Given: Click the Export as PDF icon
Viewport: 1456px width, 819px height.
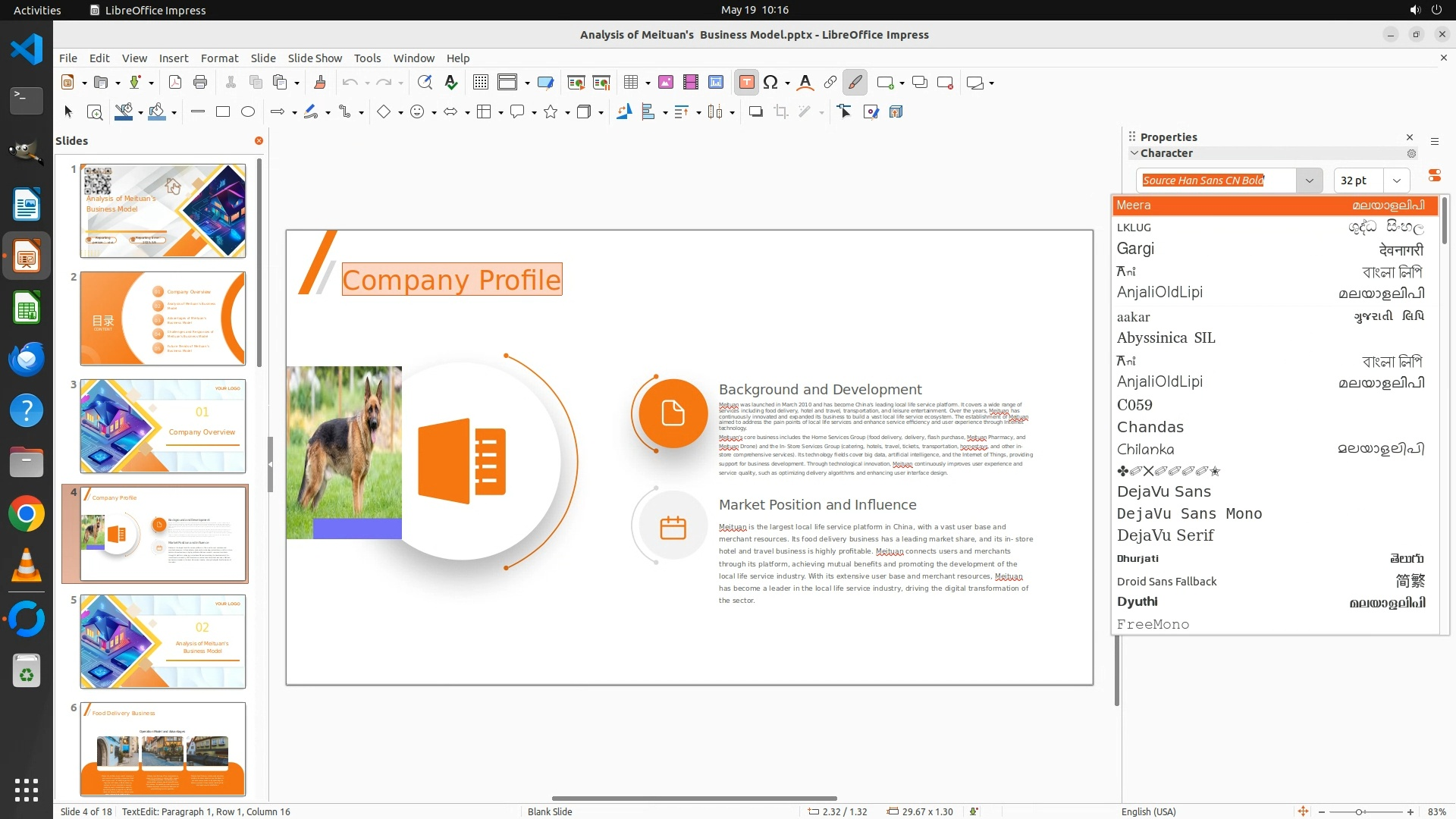Looking at the screenshot, I should coord(175,83).
